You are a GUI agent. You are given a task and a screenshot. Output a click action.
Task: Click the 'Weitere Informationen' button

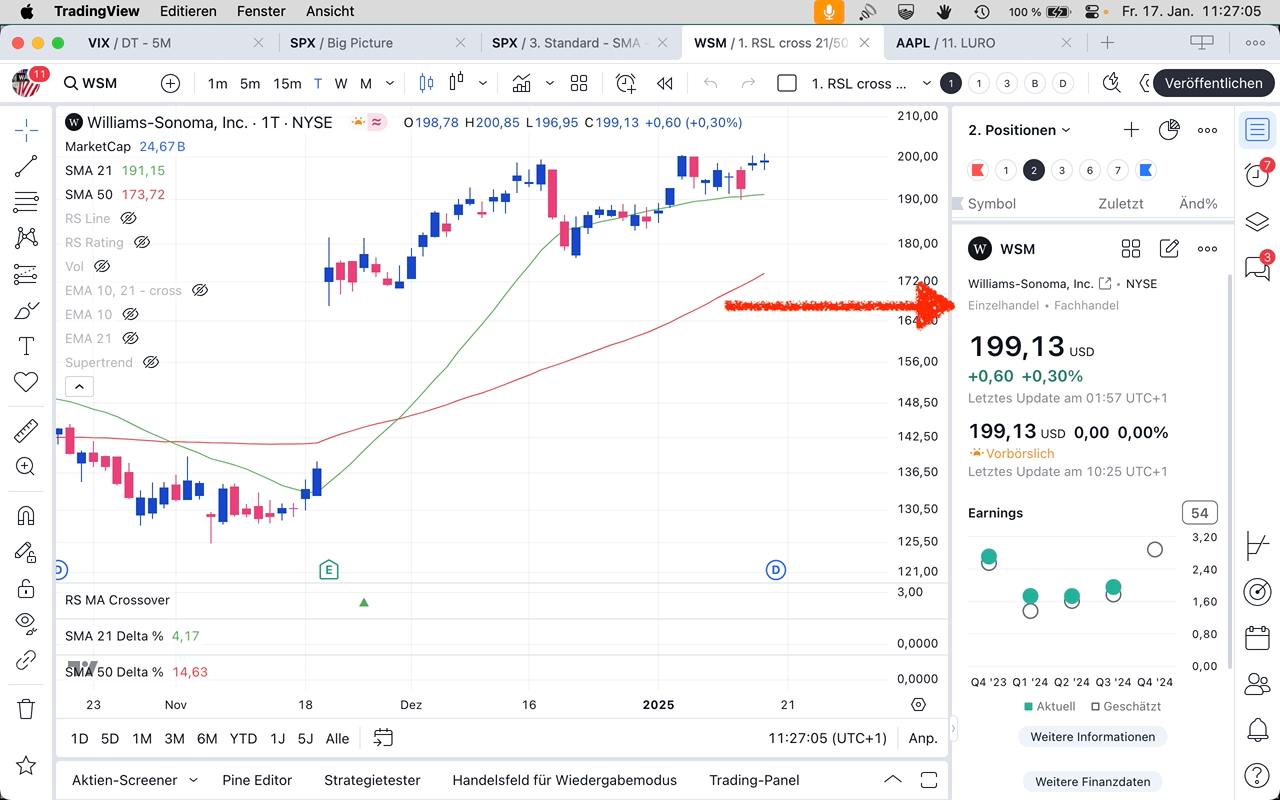point(1092,737)
